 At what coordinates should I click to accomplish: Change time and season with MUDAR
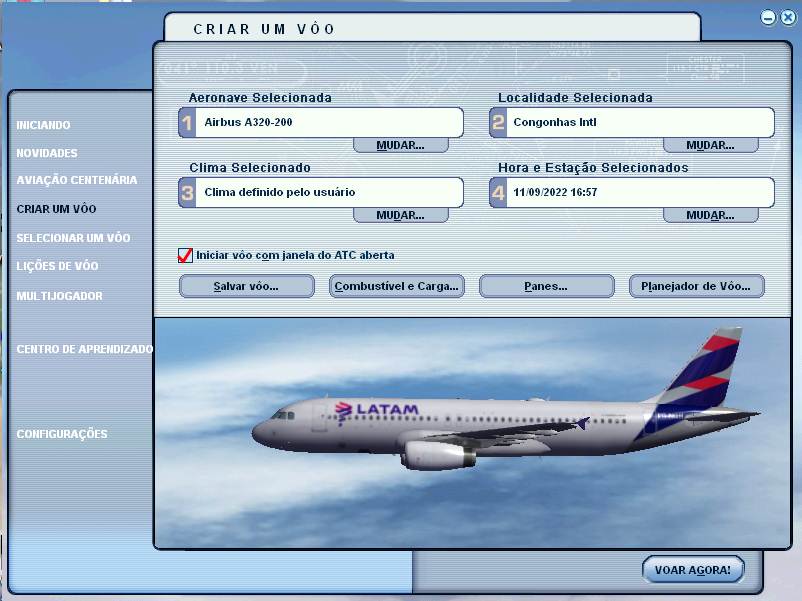click(710, 215)
